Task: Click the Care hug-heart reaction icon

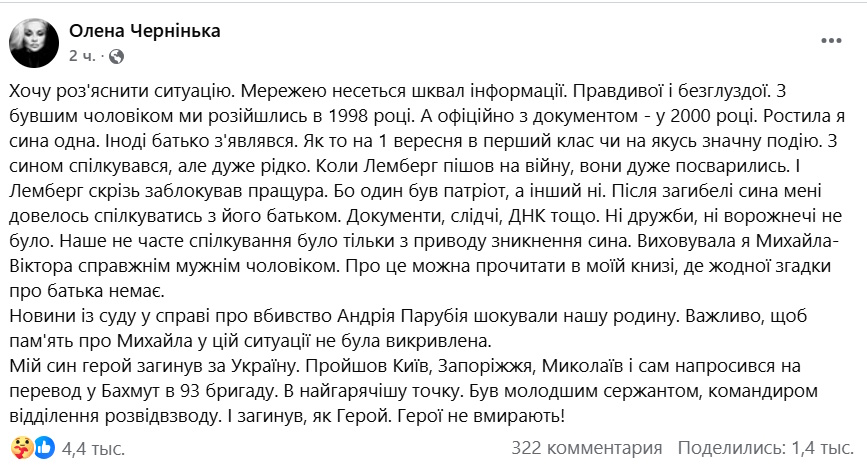Action: [x=20, y=445]
